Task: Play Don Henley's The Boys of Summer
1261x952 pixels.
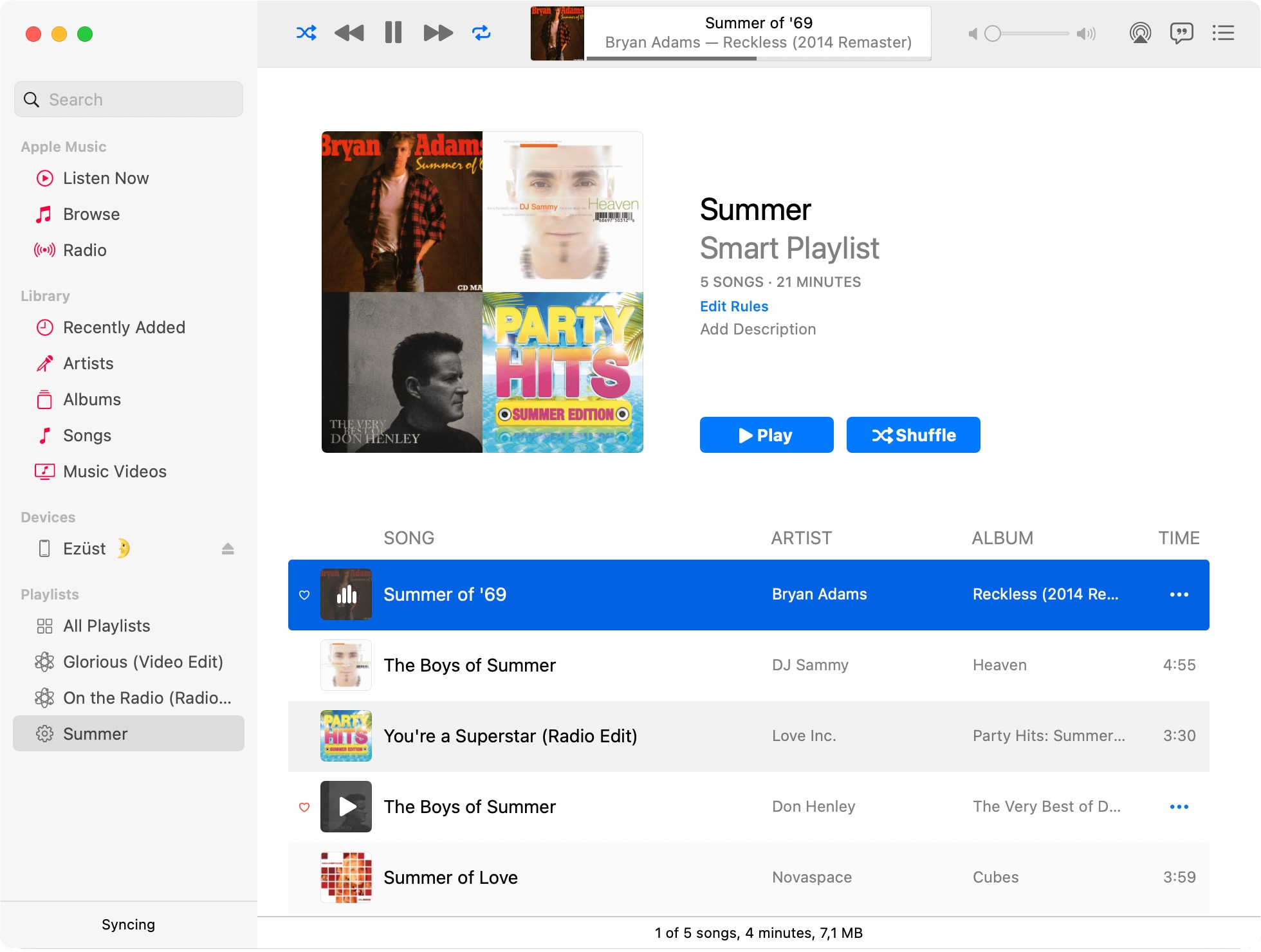Action: click(346, 807)
